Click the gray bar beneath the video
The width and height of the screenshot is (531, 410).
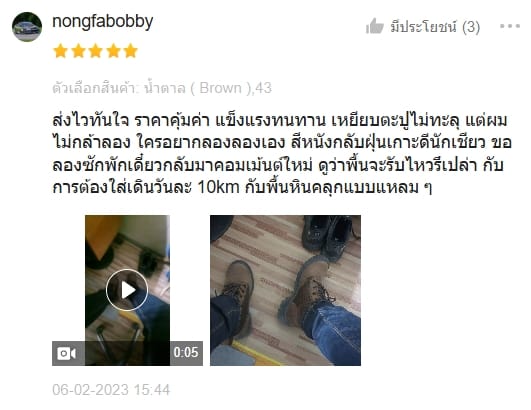pyautogui.click(x=127, y=353)
